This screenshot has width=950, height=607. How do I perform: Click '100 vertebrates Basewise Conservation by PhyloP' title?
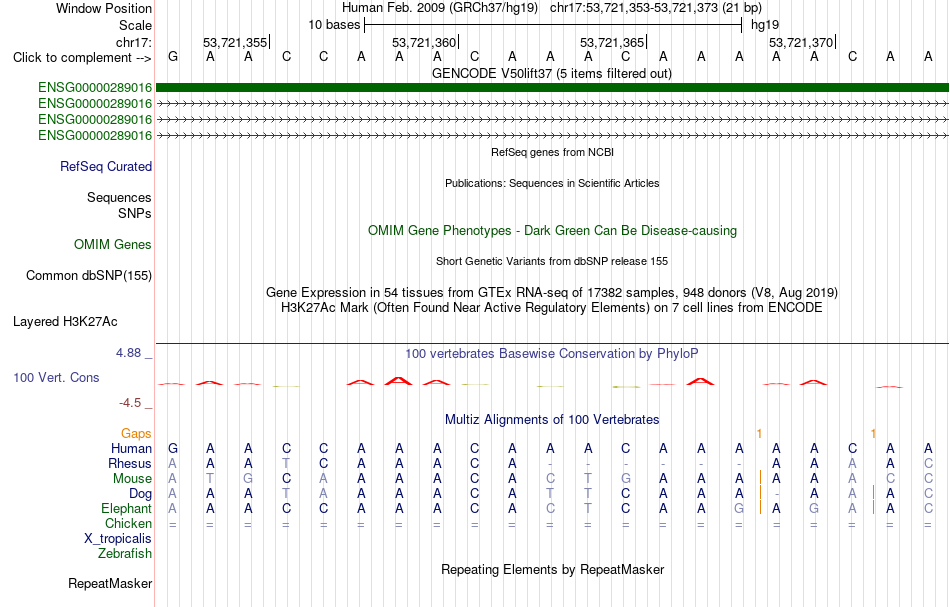point(552,353)
